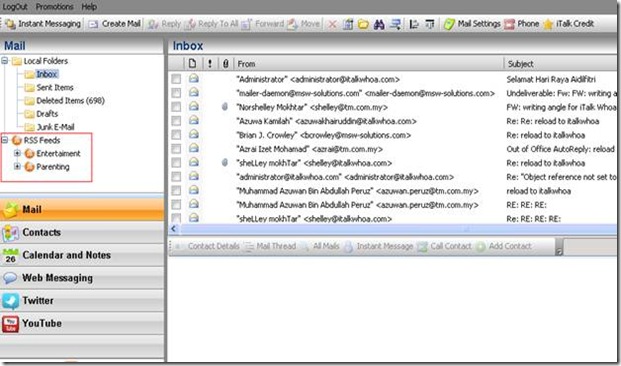Click the horizontal scrollbar left arrow

tap(173, 229)
